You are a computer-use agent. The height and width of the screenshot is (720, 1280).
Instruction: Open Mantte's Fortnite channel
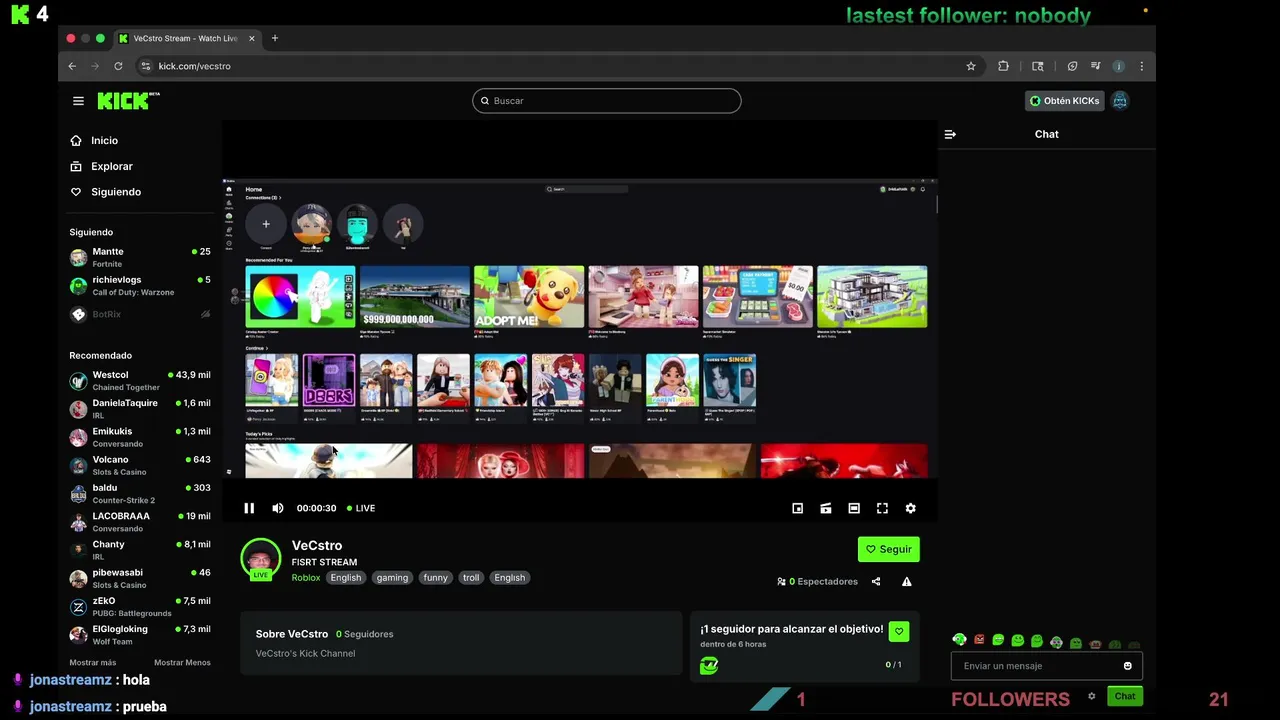(x=140, y=257)
